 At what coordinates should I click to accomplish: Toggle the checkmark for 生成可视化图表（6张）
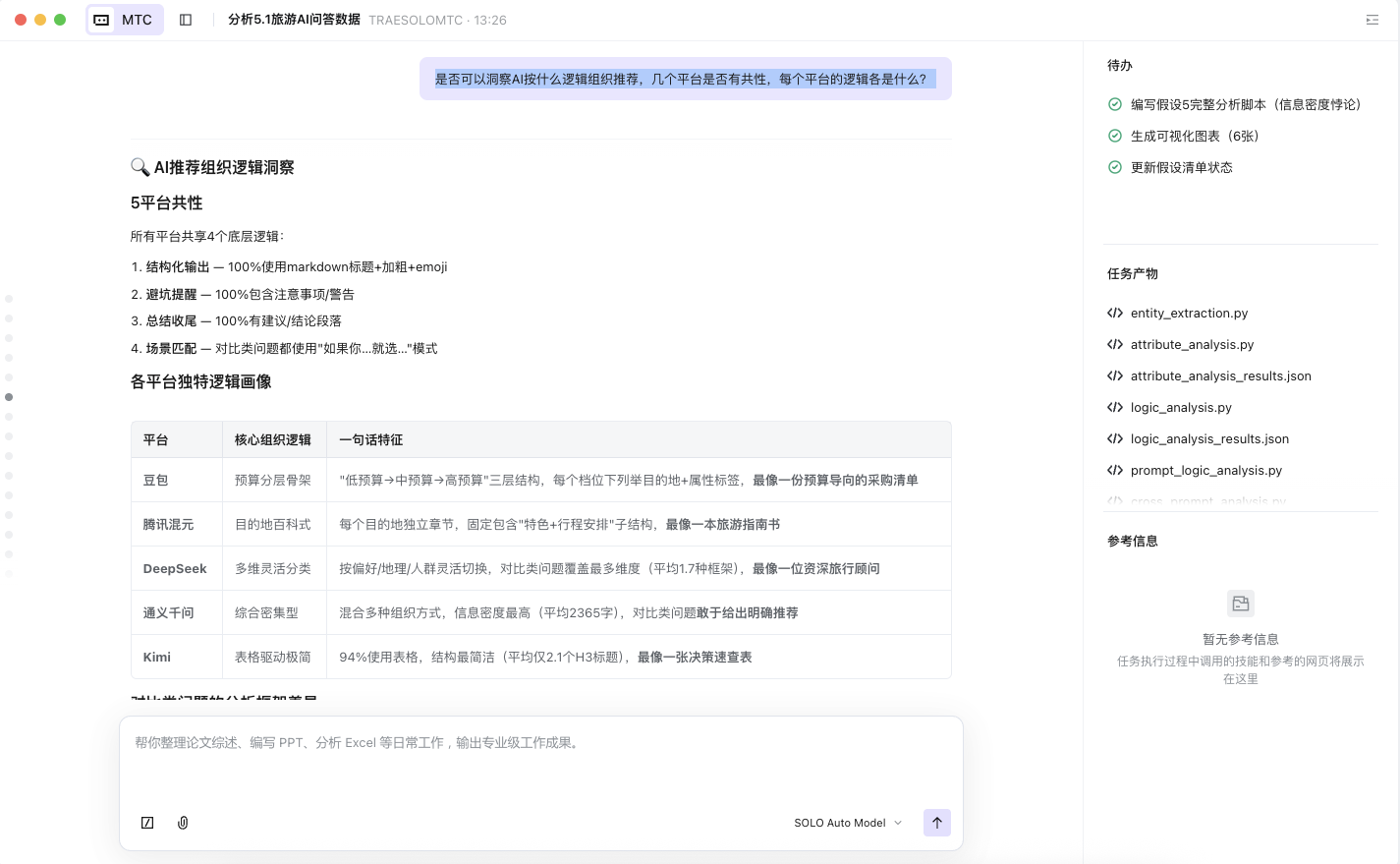click(x=1115, y=137)
